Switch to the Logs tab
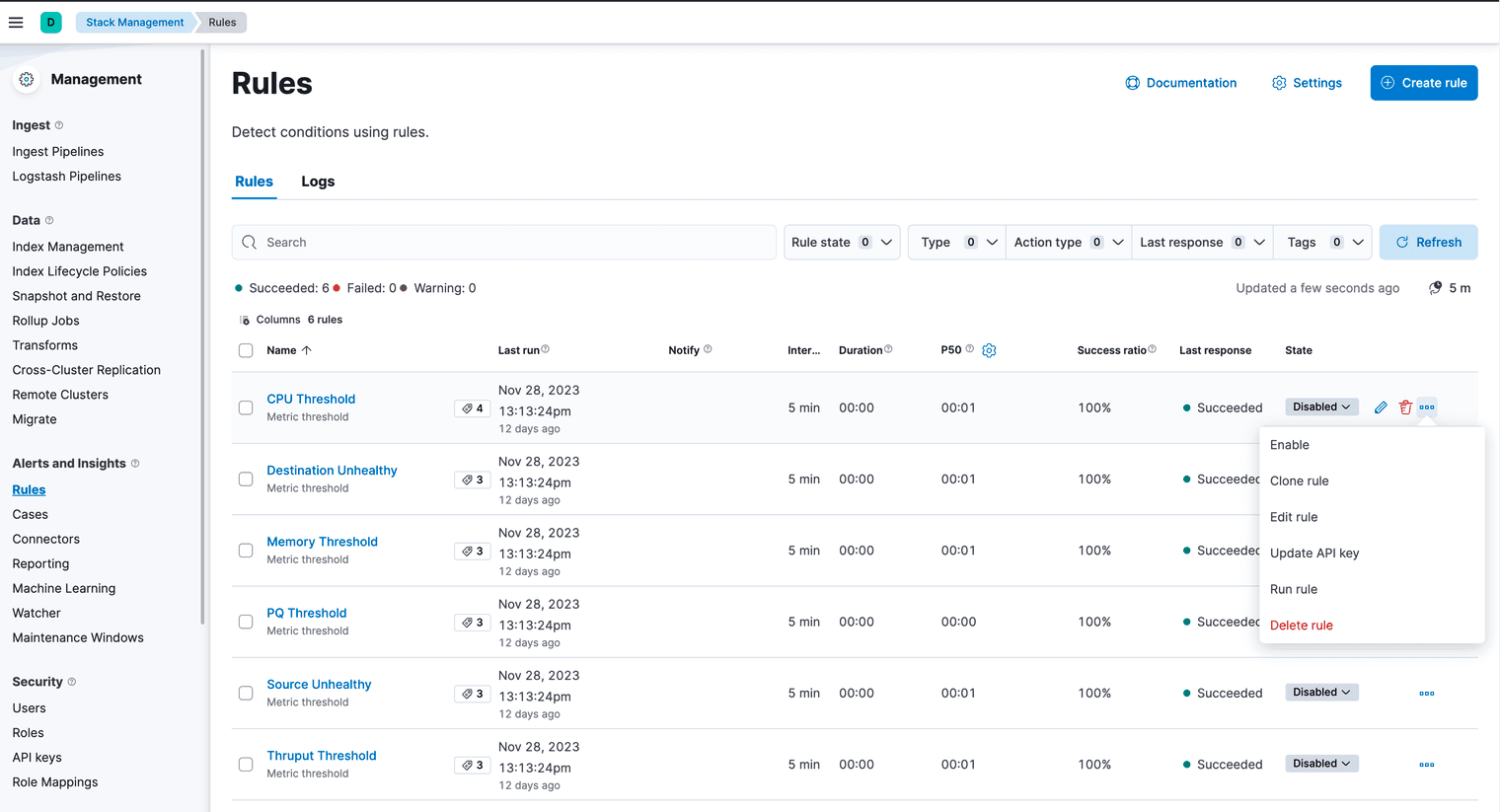The image size is (1500, 812). pos(318,182)
